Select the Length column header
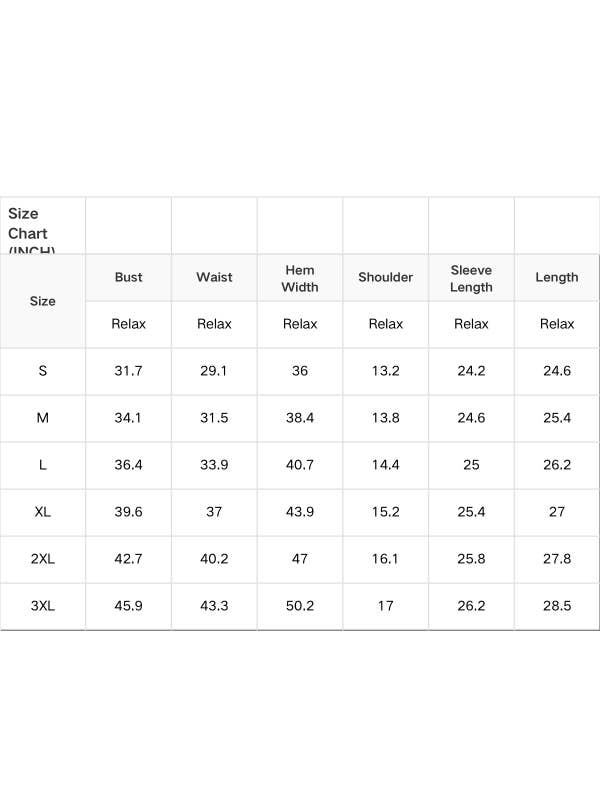Screen dimensions: 600x800 (x=557, y=277)
